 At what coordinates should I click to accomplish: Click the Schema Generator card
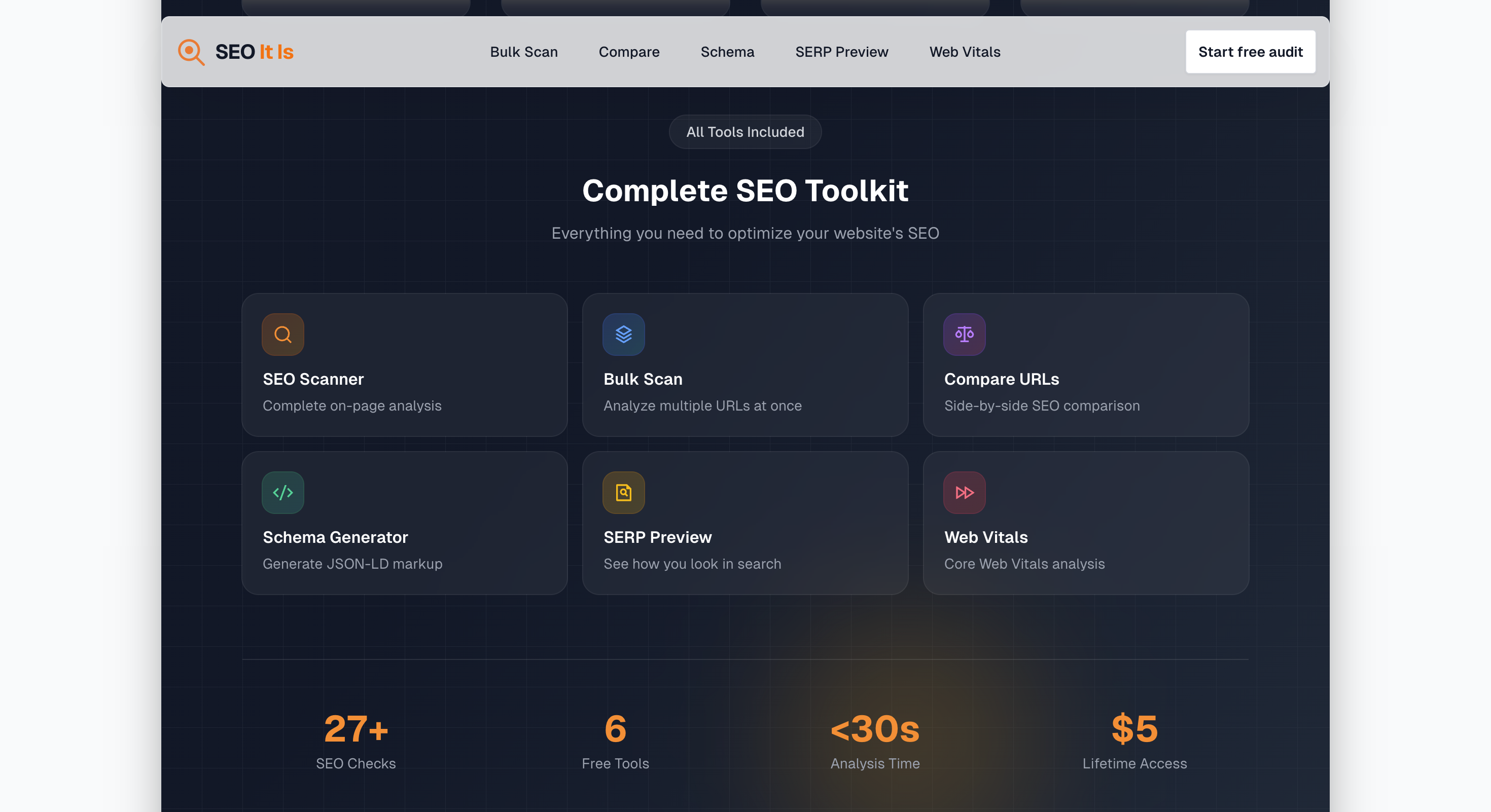tap(404, 523)
